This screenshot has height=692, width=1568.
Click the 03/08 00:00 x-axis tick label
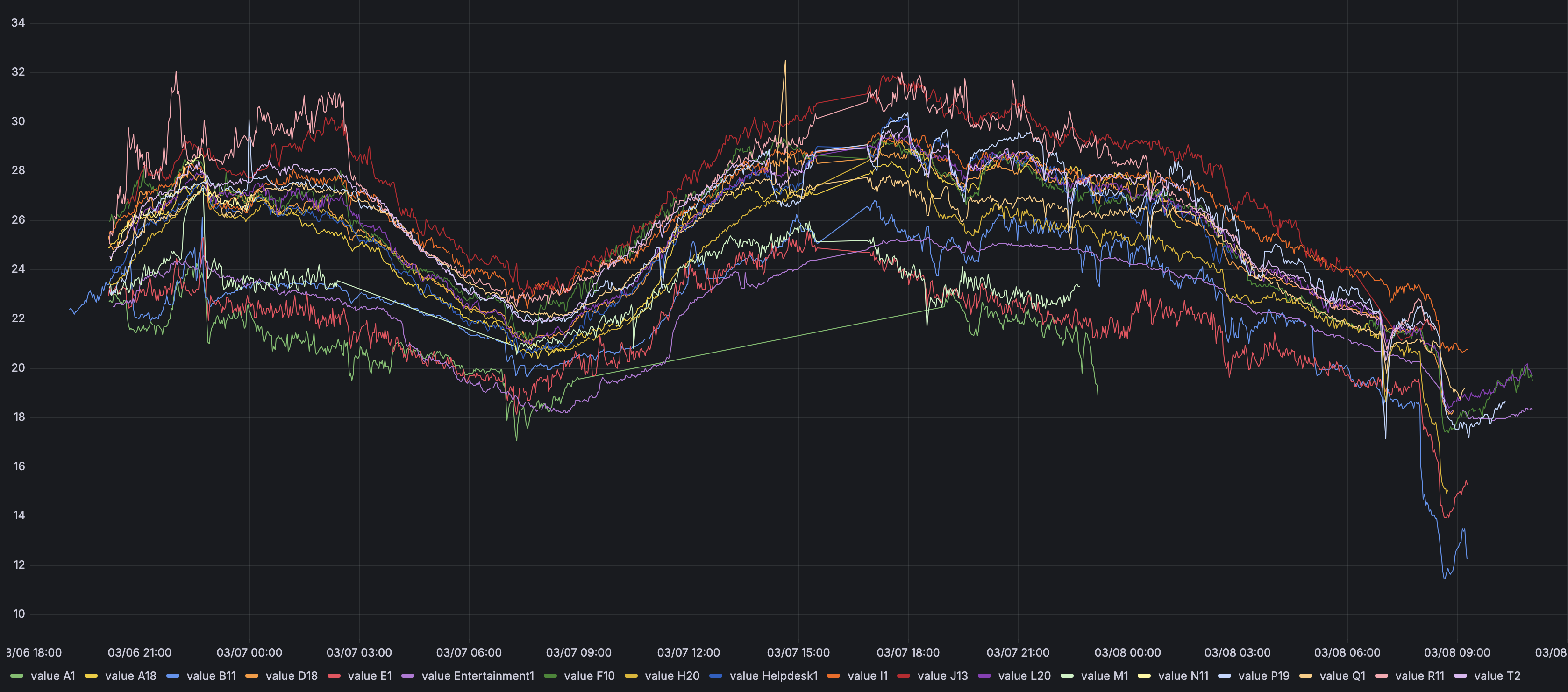coord(1127,652)
